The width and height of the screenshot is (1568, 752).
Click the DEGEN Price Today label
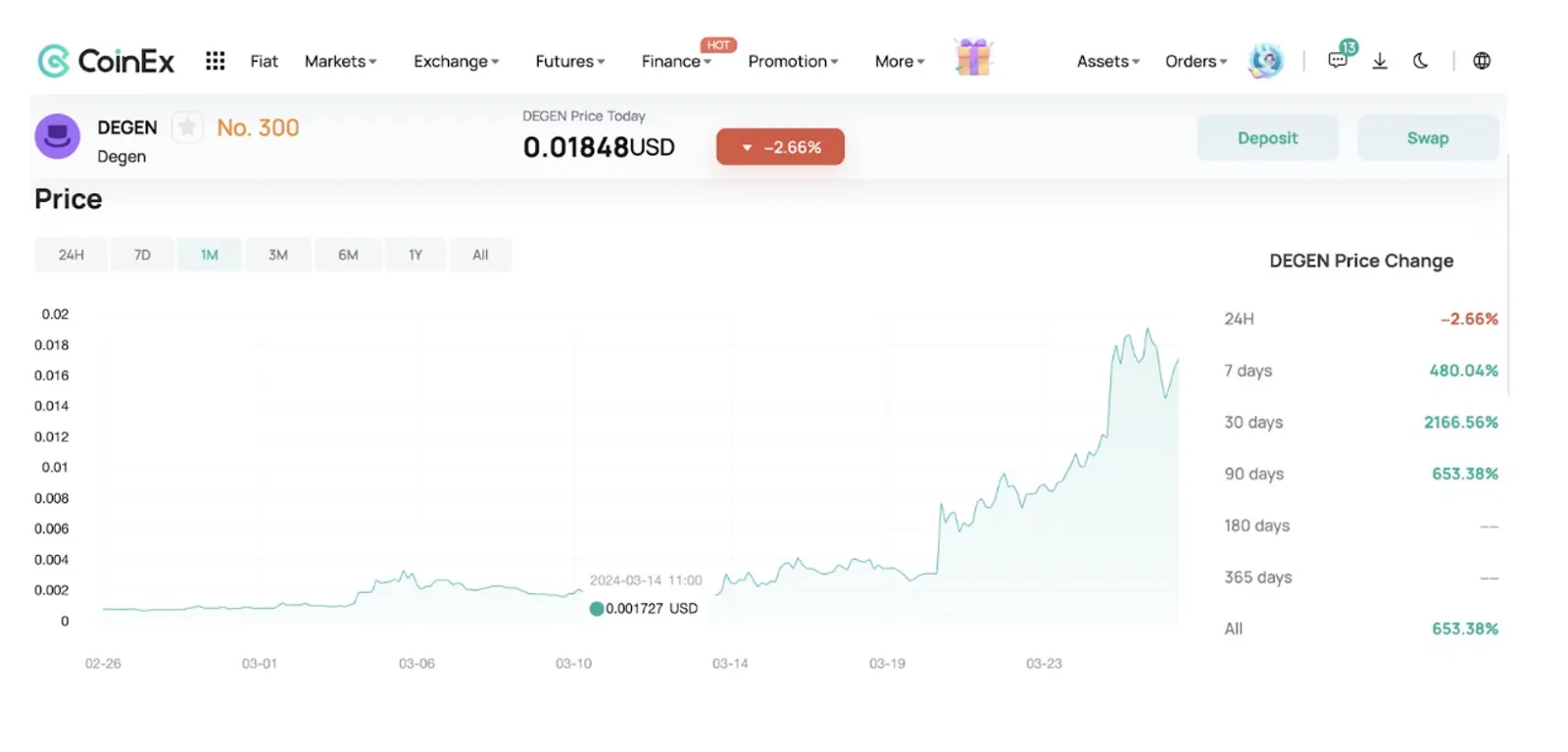tap(584, 116)
